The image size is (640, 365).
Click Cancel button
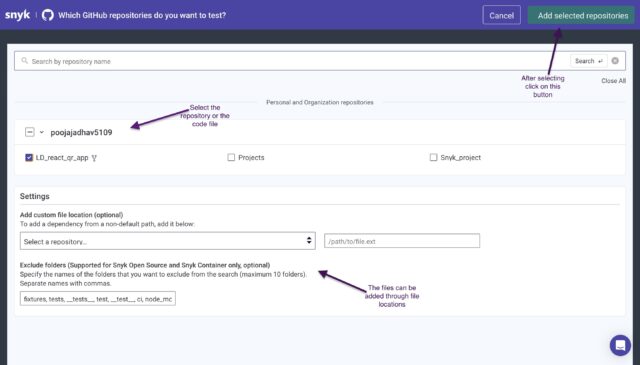501,16
